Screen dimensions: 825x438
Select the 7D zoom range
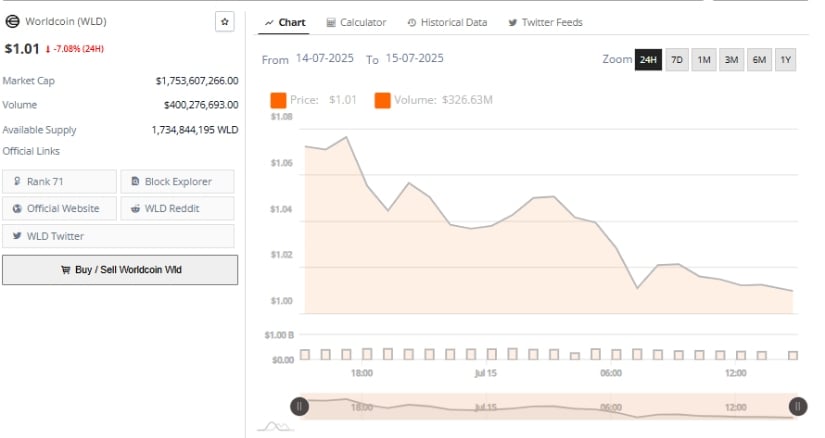coord(677,60)
